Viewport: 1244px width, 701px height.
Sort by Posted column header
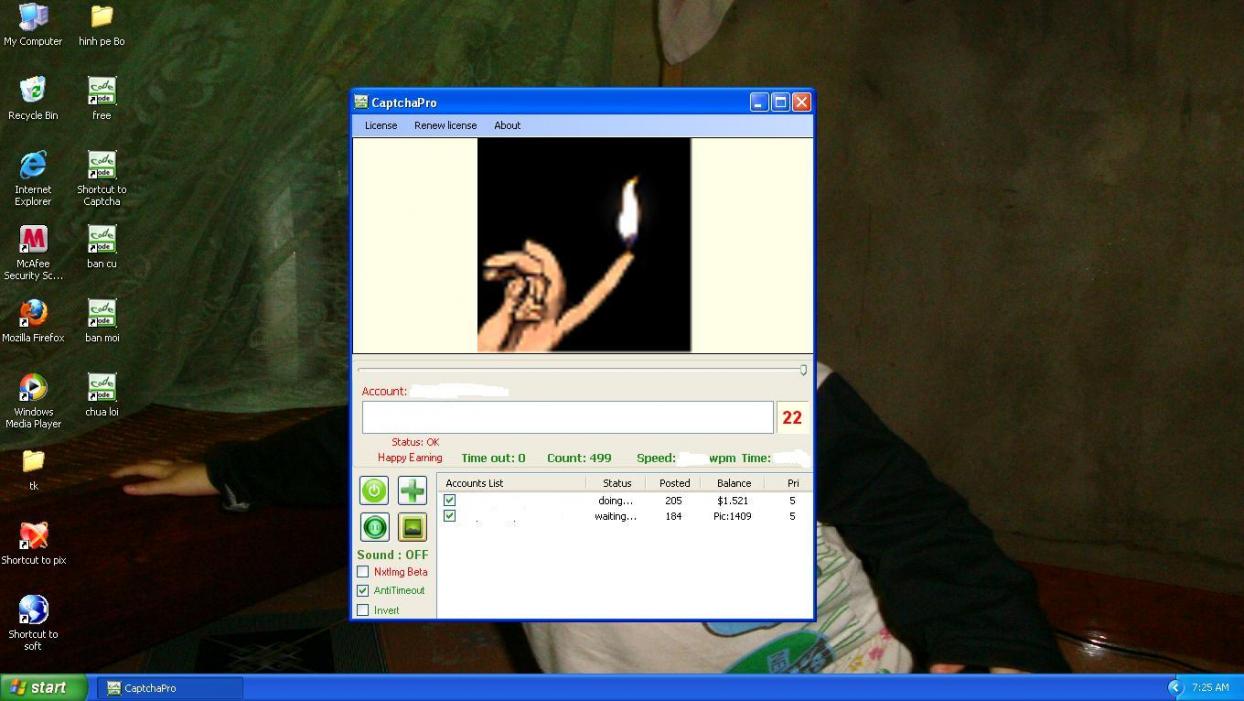674,483
